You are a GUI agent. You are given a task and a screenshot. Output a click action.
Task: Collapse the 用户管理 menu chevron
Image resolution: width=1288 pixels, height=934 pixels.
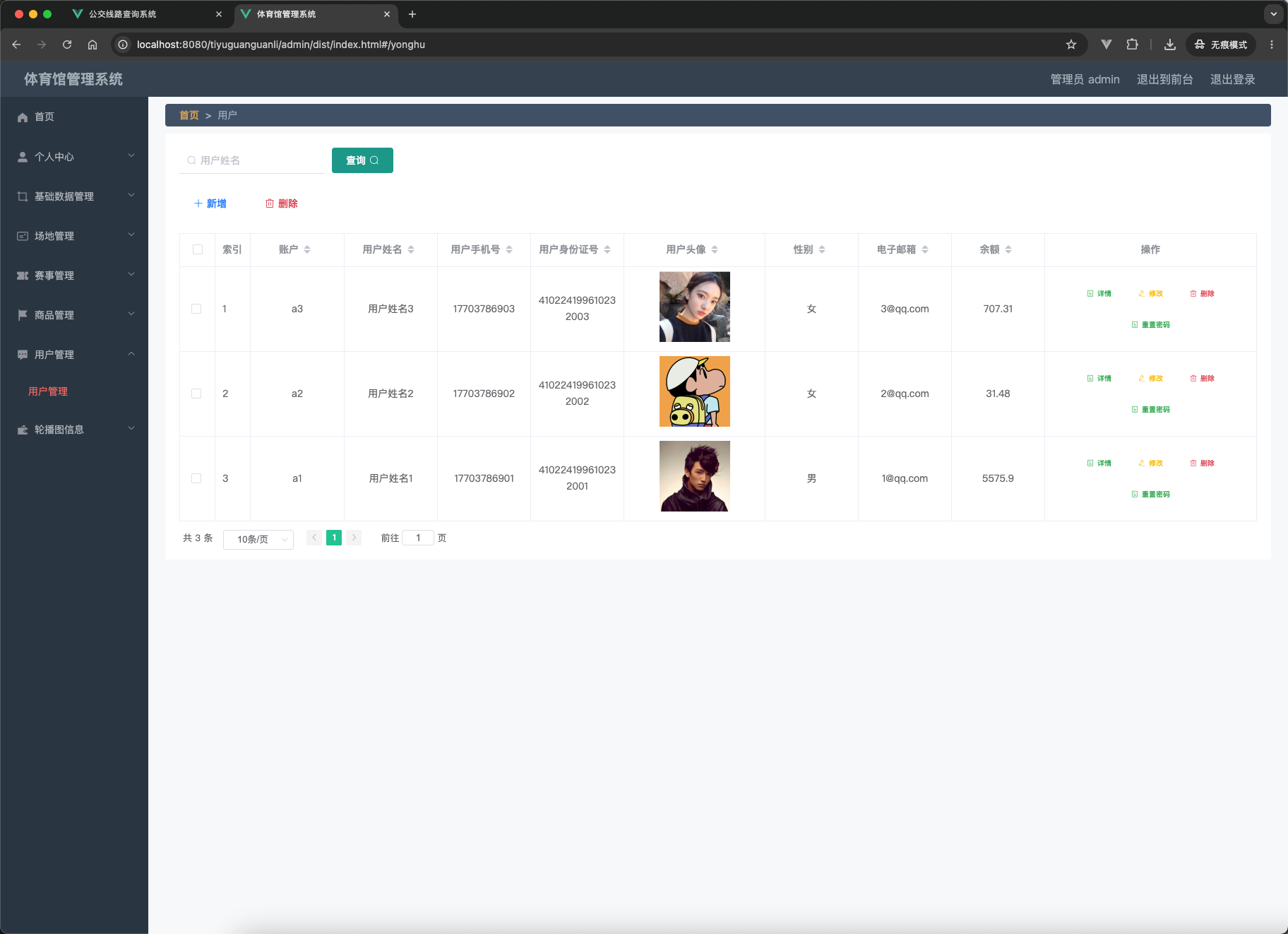(131, 354)
